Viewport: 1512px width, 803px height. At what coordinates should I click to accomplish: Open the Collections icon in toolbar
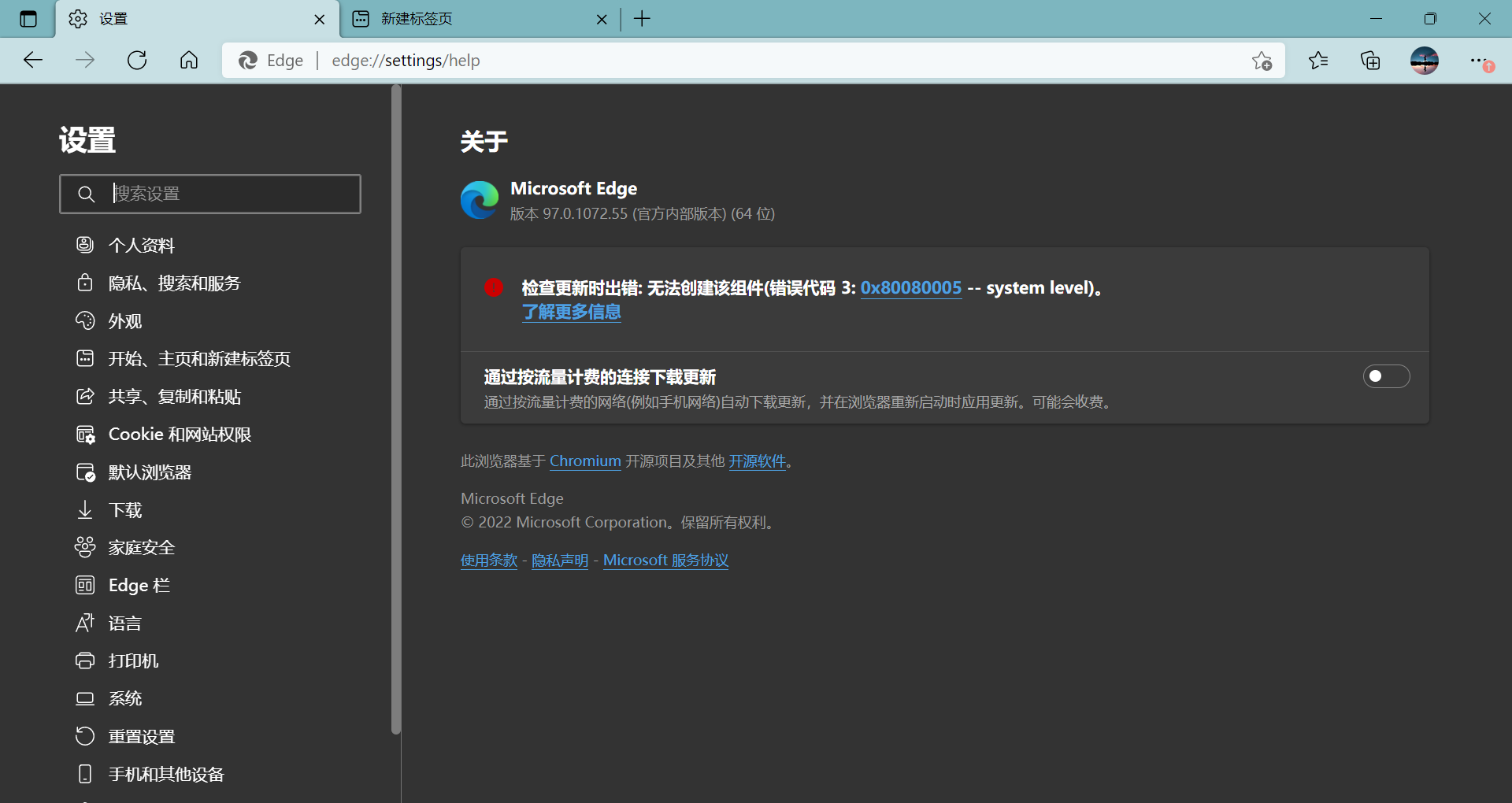[x=1370, y=61]
